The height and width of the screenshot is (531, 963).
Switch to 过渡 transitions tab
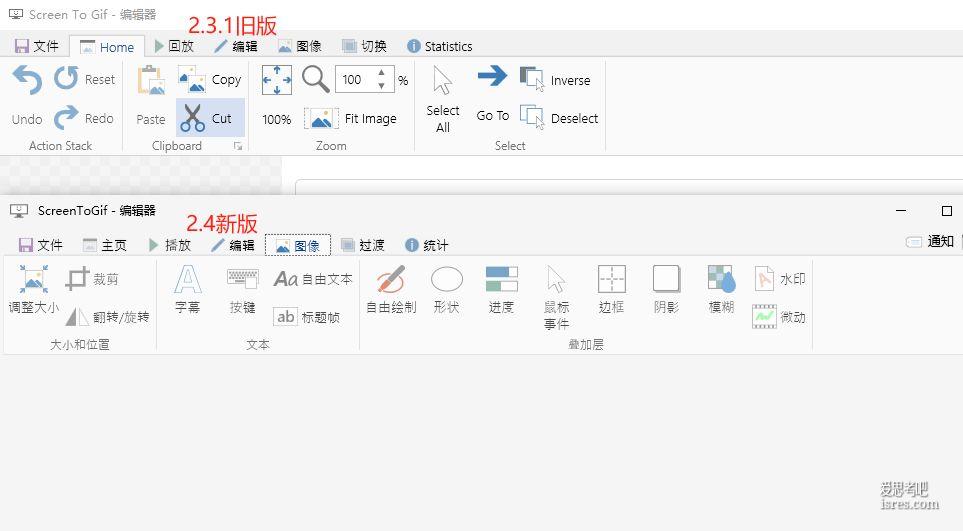click(x=362, y=246)
